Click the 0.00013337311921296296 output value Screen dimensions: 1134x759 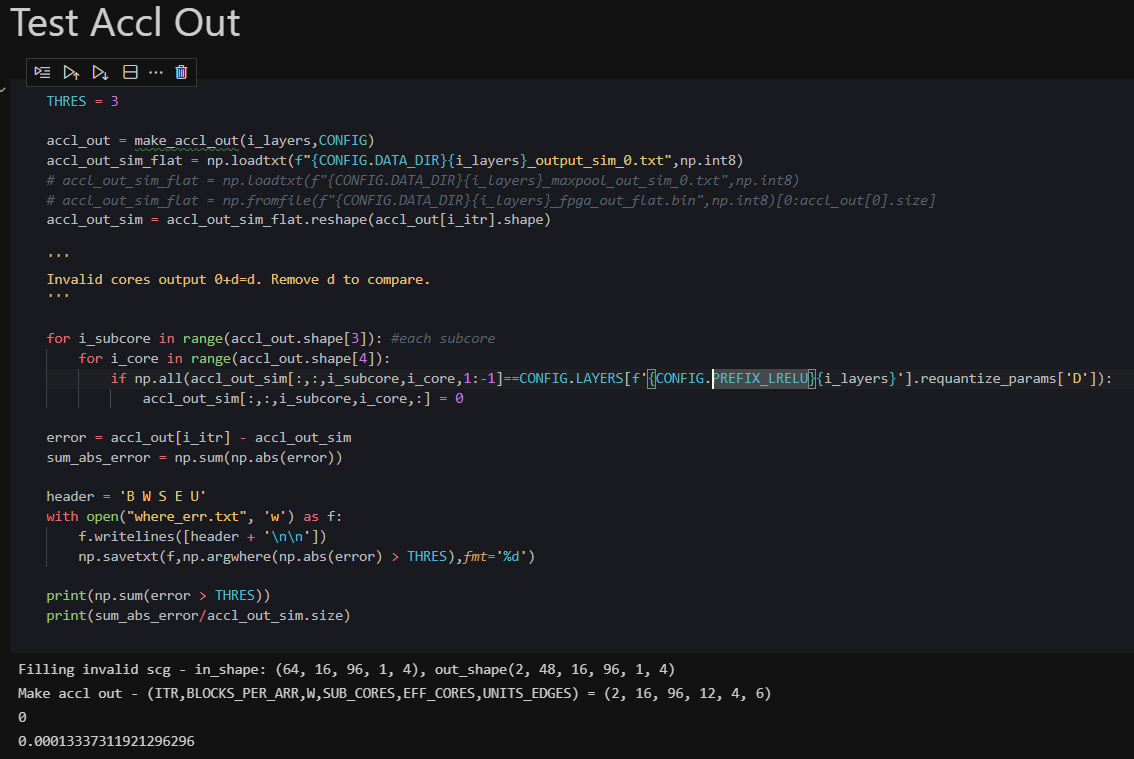[x=106, y=741]
